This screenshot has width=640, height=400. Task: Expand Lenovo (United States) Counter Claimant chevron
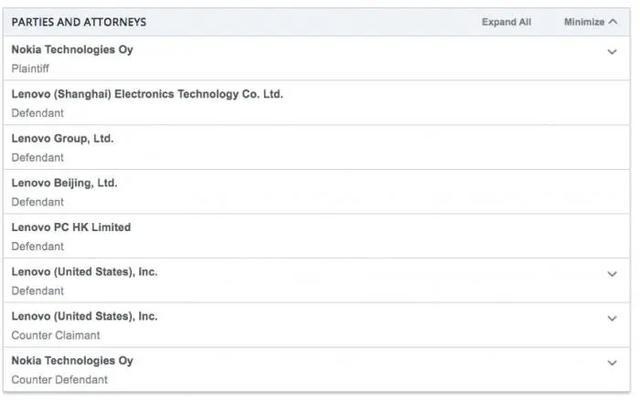point(612,318)
